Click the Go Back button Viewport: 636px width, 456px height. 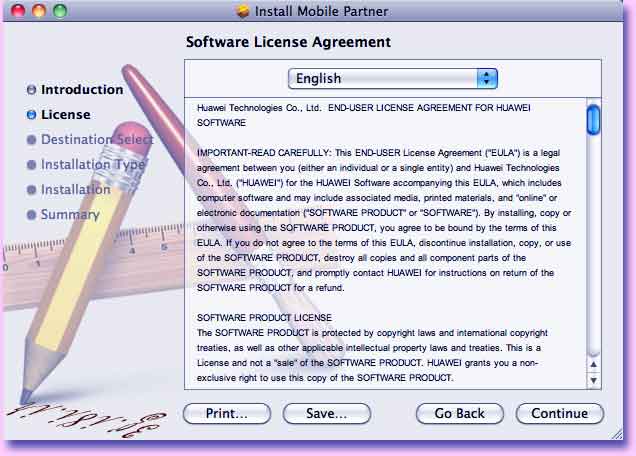(460, 413)
